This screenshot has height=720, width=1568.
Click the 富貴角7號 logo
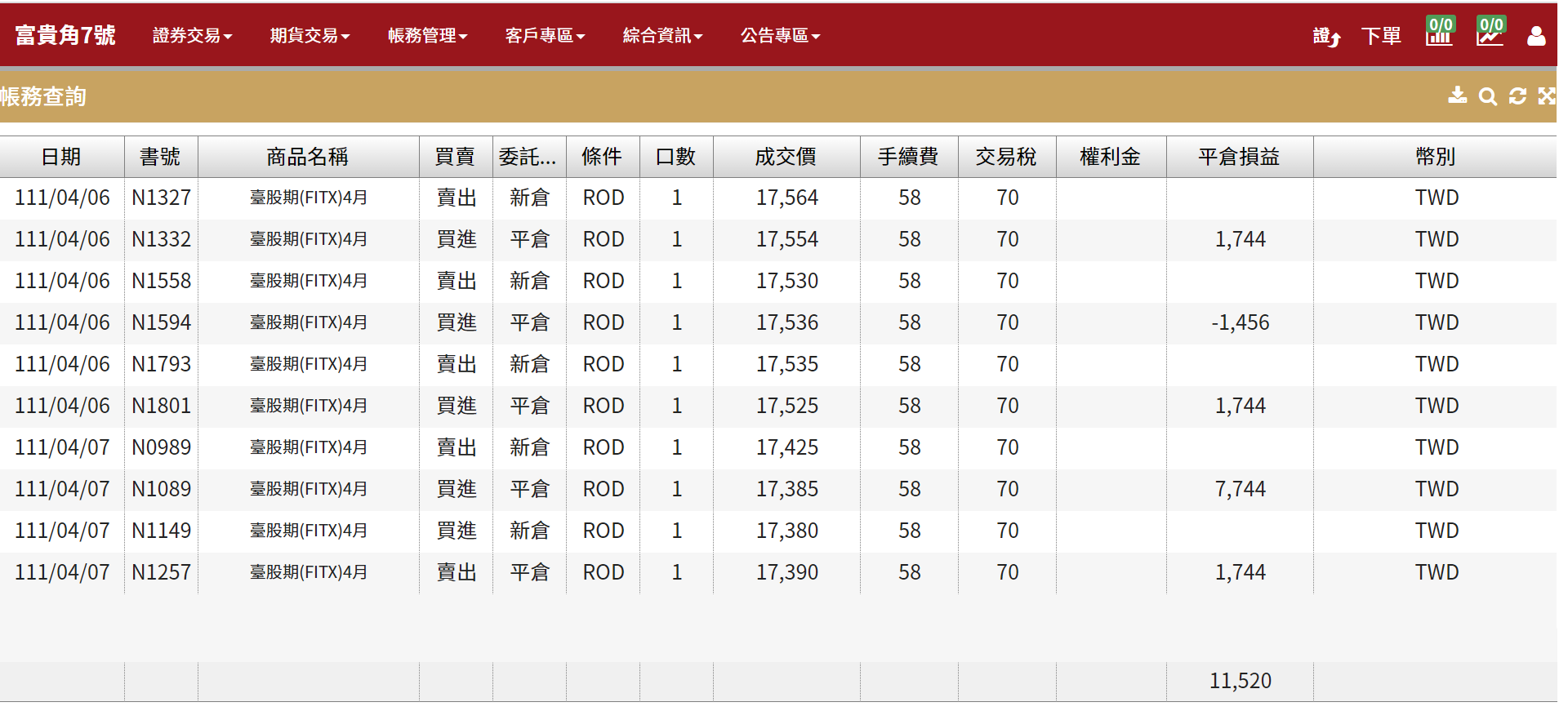pos(65,35)
